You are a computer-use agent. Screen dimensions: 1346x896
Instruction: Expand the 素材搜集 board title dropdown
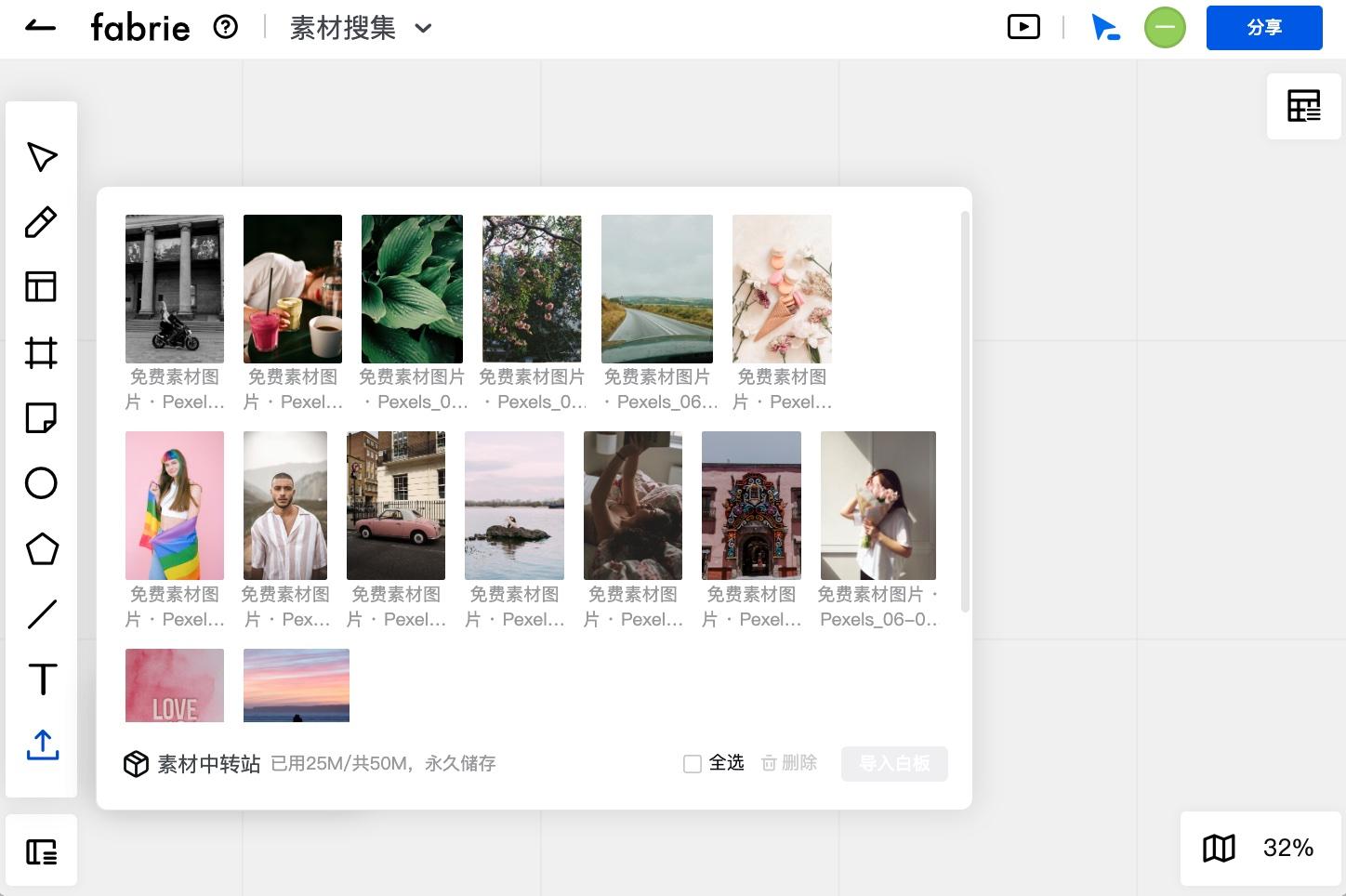pyautogui.click(x=423, y=28)
